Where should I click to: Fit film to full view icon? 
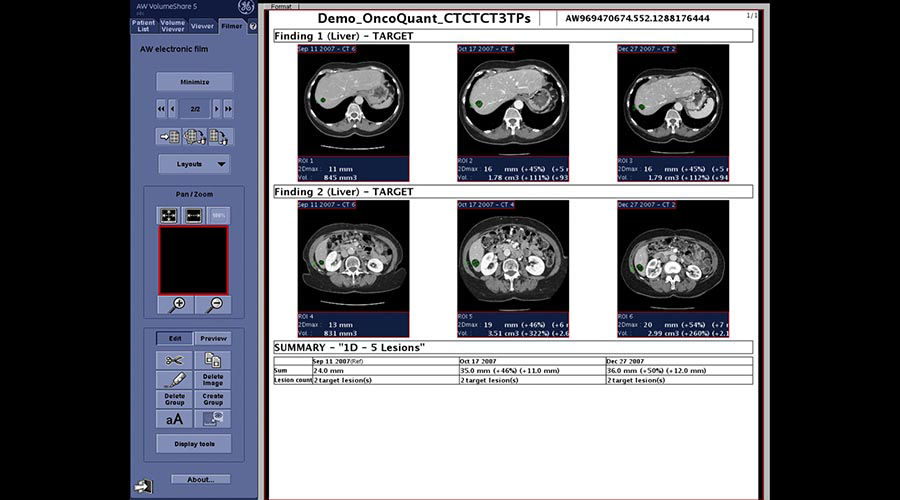pyautogui.click(x=169, y=215)
